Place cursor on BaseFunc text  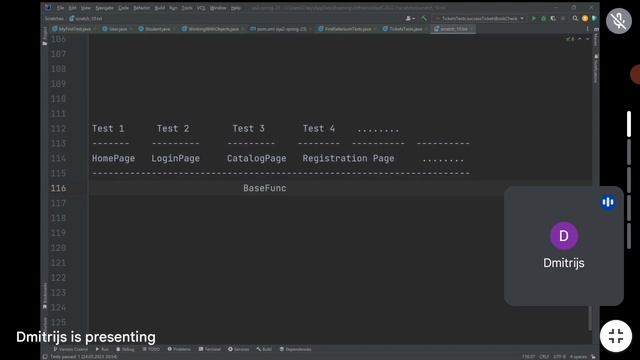(264, 188)
